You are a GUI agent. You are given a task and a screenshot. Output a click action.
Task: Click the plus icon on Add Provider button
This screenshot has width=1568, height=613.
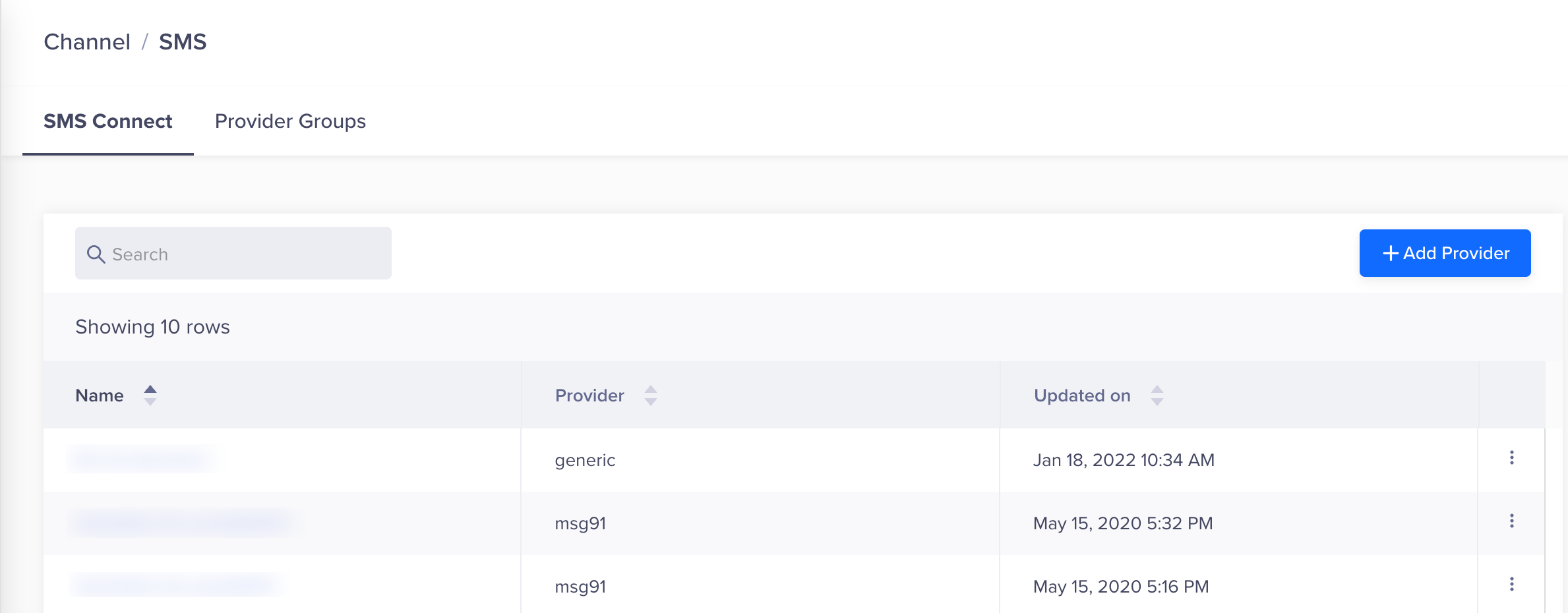(x=1390, y=252)
